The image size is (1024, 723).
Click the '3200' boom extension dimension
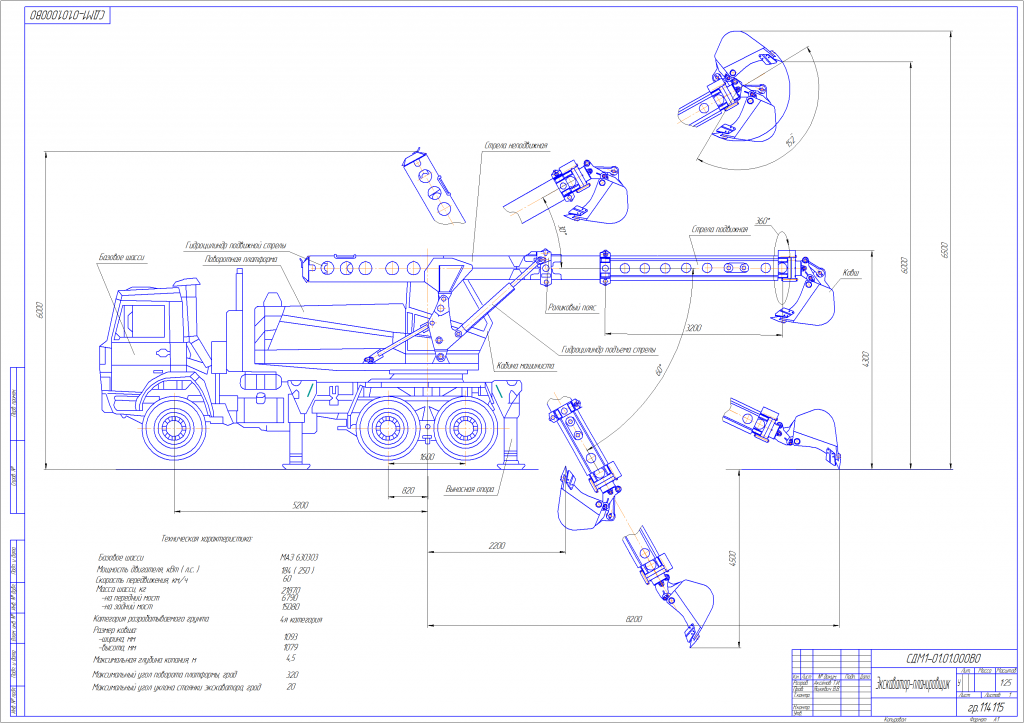(694, 328)
